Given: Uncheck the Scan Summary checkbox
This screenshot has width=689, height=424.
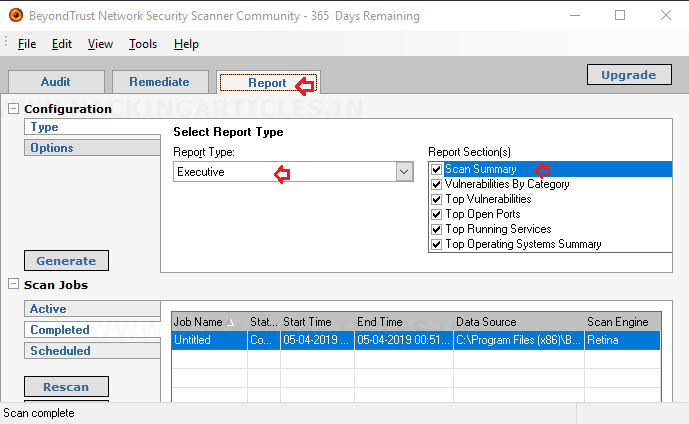Looking at the screenshot, I should tap(436, 170).
